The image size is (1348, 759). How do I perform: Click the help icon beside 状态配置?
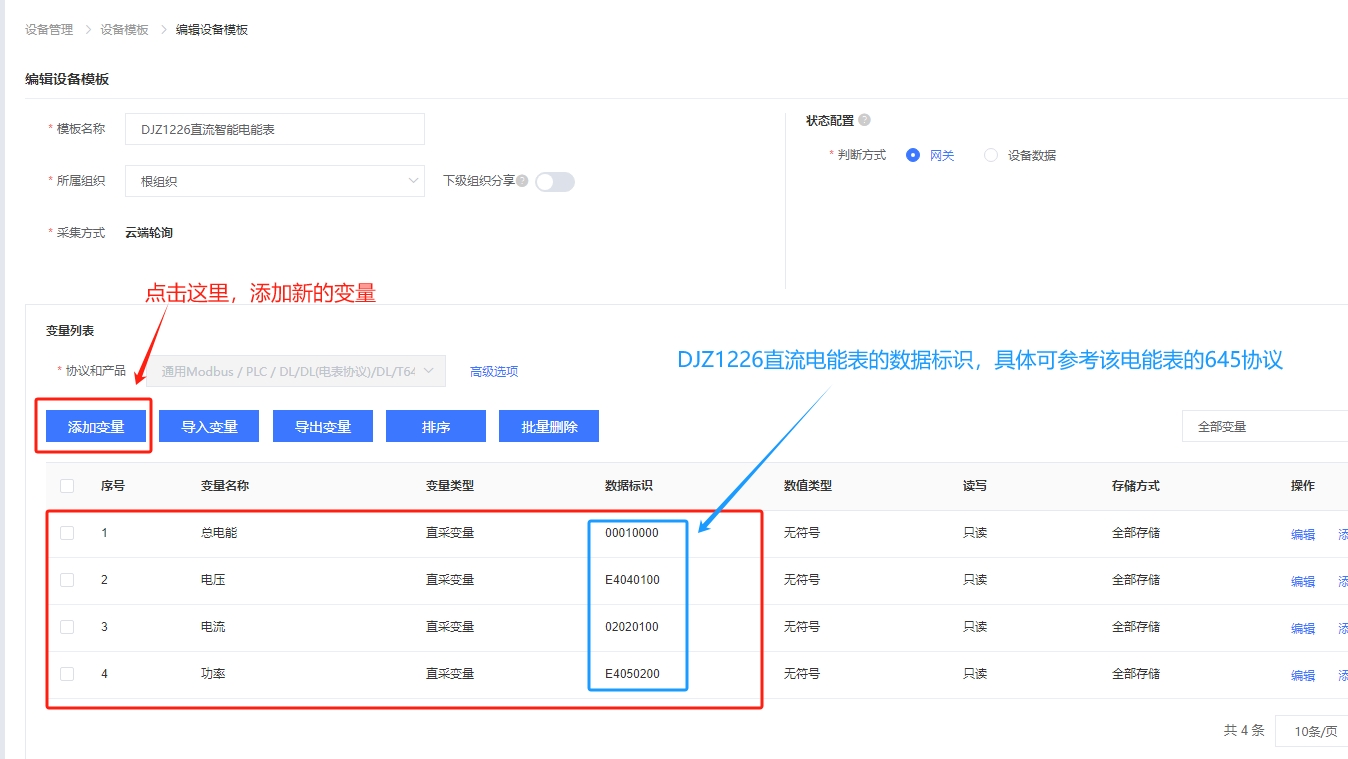click(864, 120)
